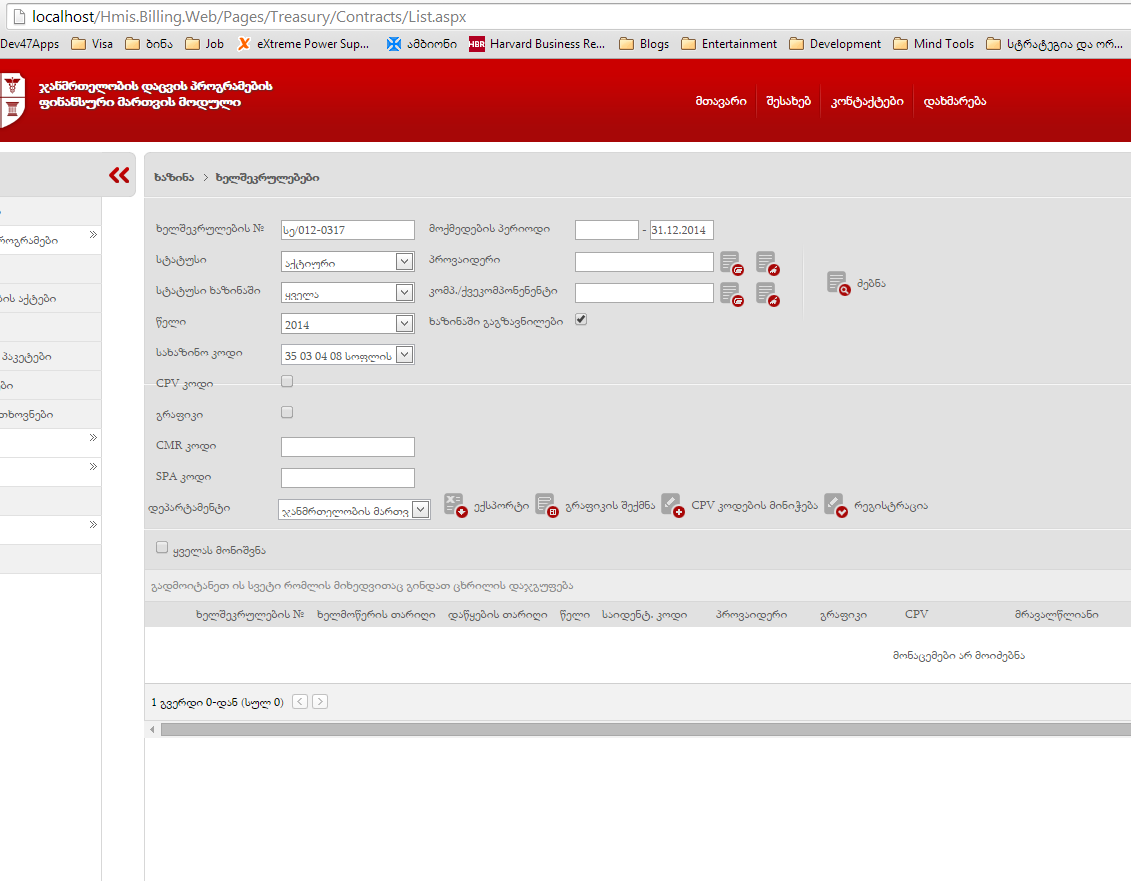1131x881 pixels.
Task: Collapse the sidebar with the double-chevron icon
Action: (x=119, y=176)
